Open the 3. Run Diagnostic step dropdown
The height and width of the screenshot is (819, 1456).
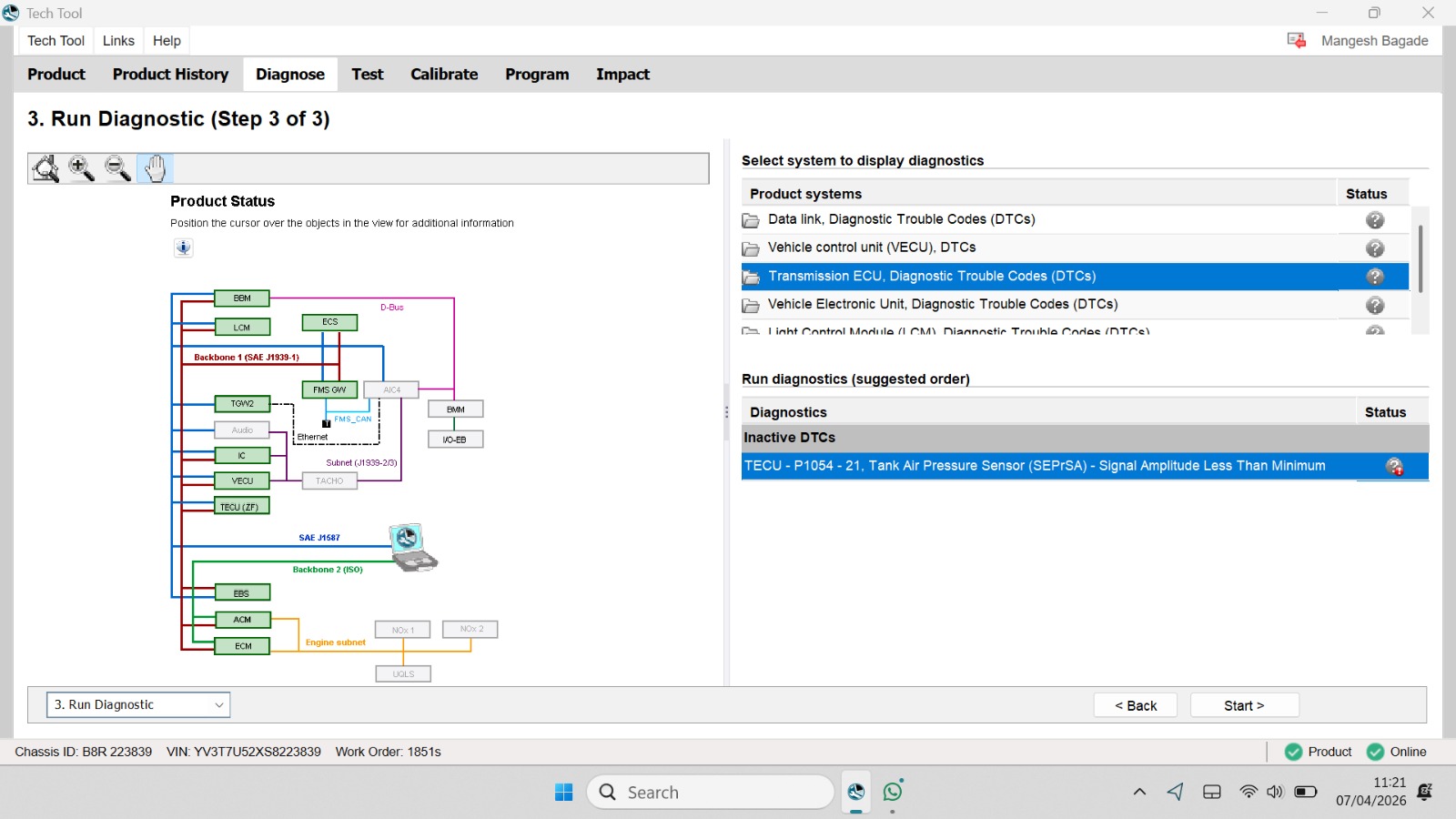click(x=138, y=704)
